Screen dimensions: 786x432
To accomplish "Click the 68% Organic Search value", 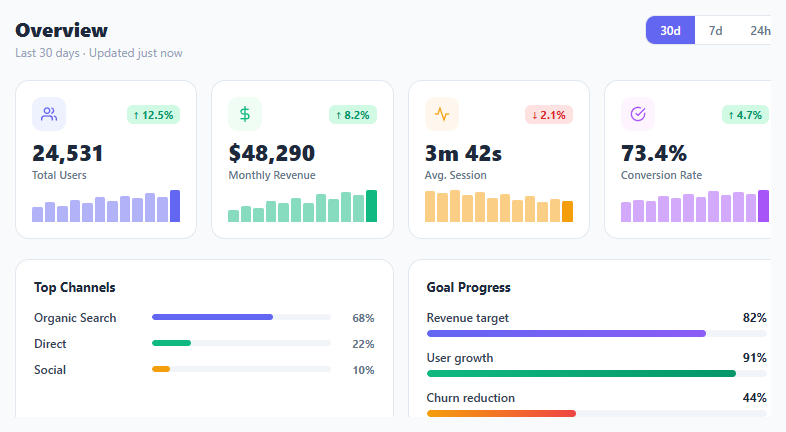I will [363, 318].
